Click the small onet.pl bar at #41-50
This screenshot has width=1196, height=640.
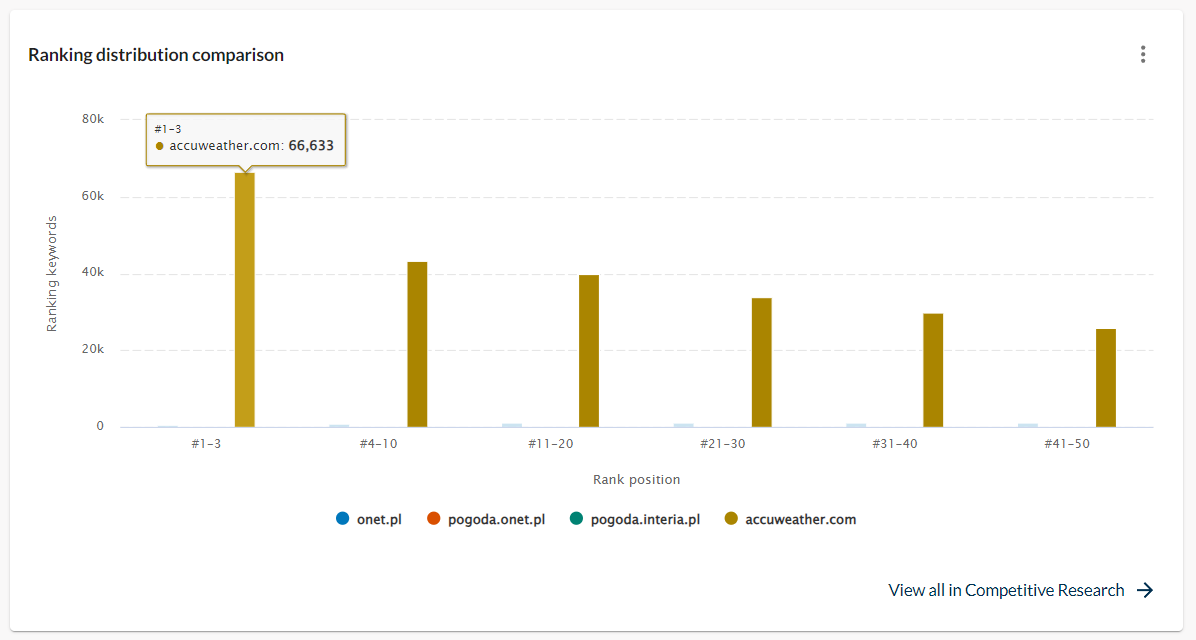[1027, 425]
